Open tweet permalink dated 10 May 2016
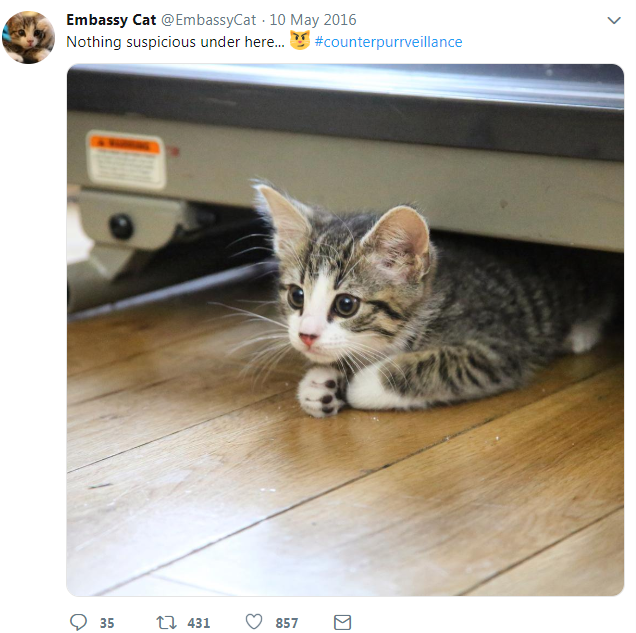Viewport: 636px width, 633px height. 313,20
